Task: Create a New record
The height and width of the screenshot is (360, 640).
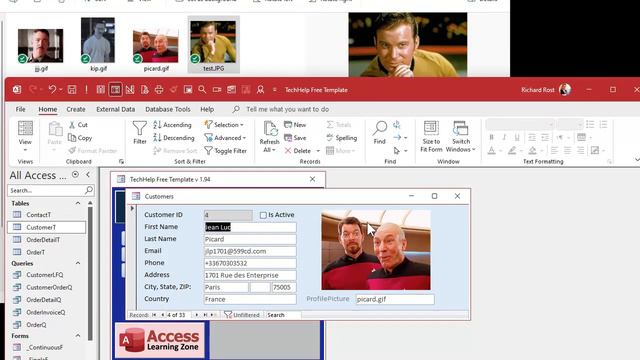Action: pyautogui.click(x=295, y=125)
